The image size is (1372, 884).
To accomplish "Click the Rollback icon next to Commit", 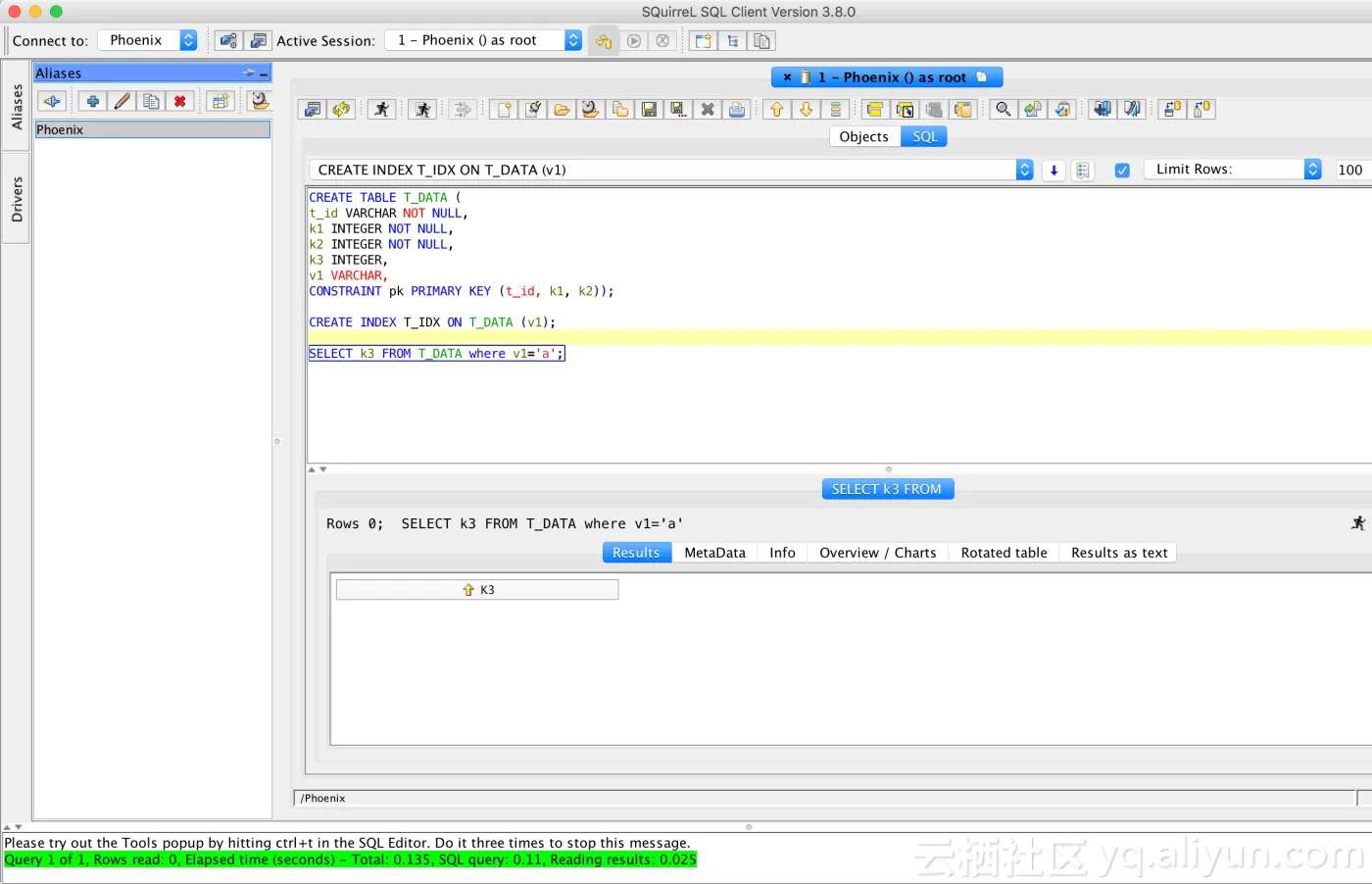I will (x=662, y=40).
